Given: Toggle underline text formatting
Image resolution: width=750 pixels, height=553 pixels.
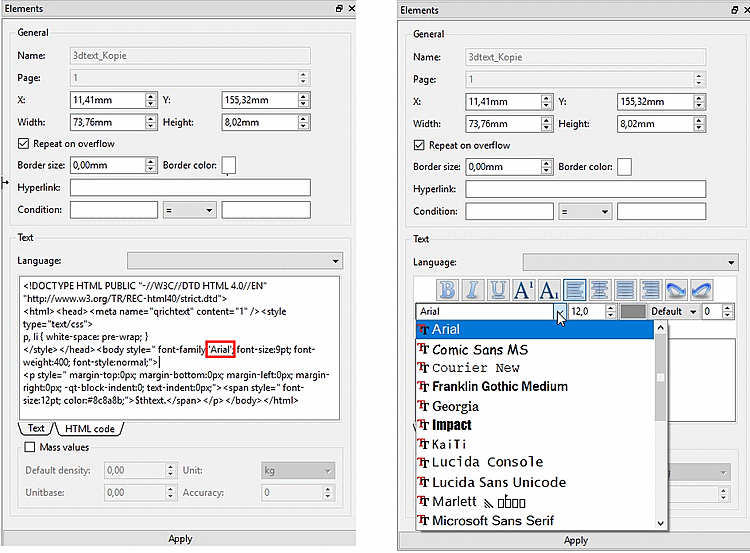Looking at the screenshot, I should coord(498,290).
